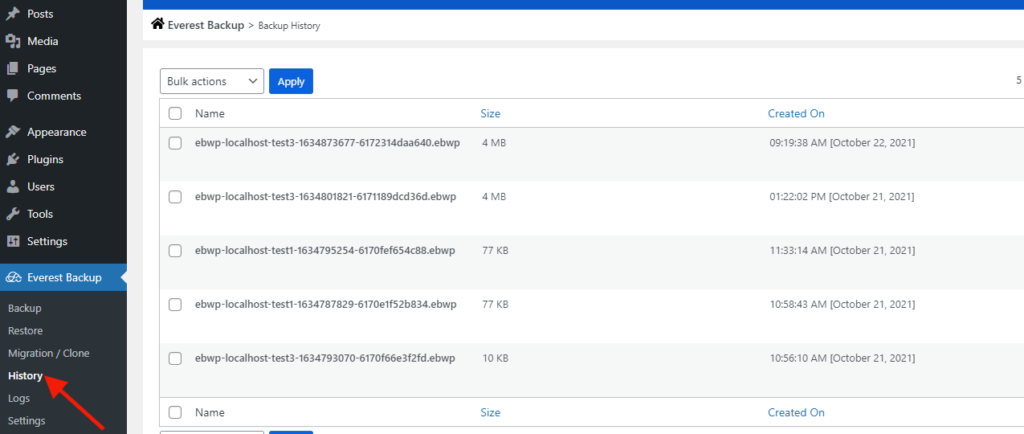Open the Plugins plug icon
Image resolution: width=1024 pixels, height=434 pixels.
pyautogui.click(x=12, y=159)
